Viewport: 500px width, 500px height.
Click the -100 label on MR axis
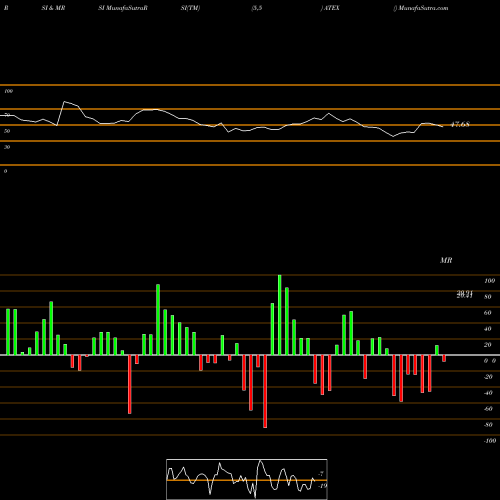coord(490,441)
